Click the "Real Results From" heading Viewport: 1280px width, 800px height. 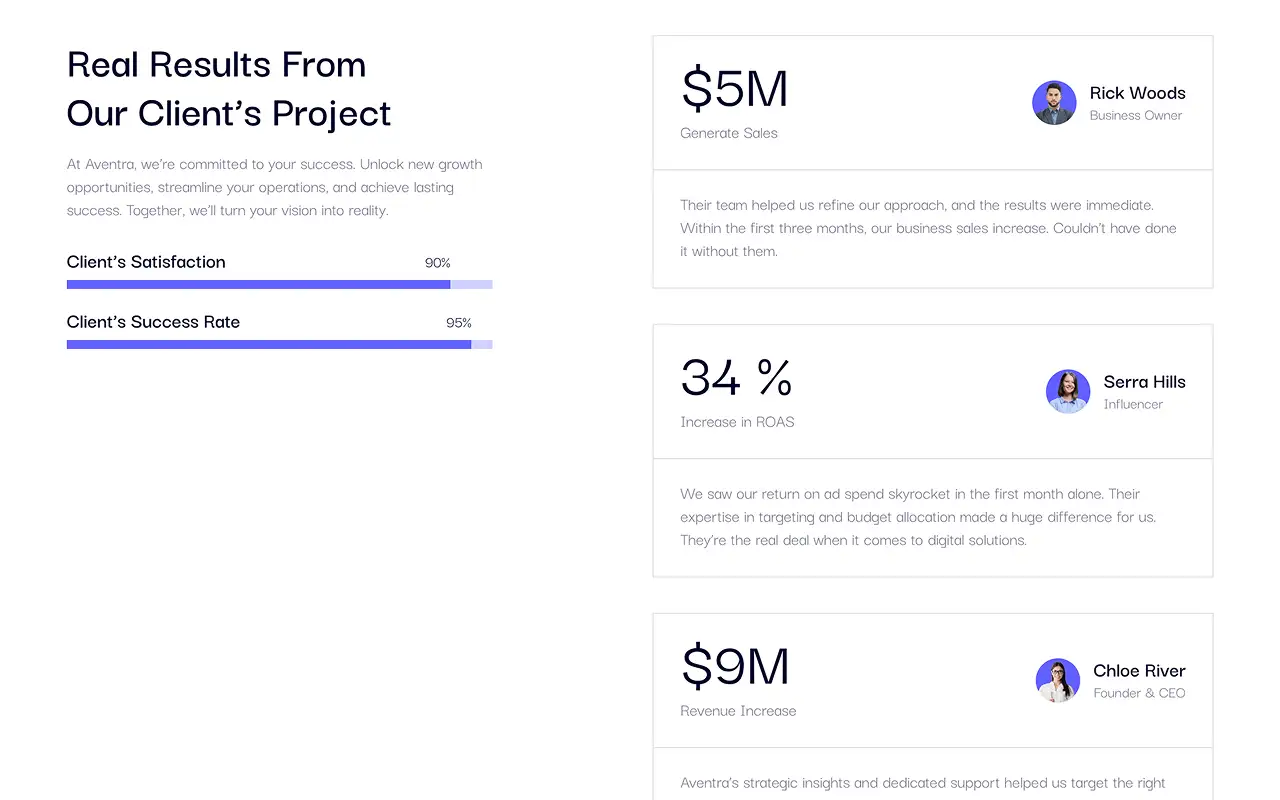(x=216, y=65)
